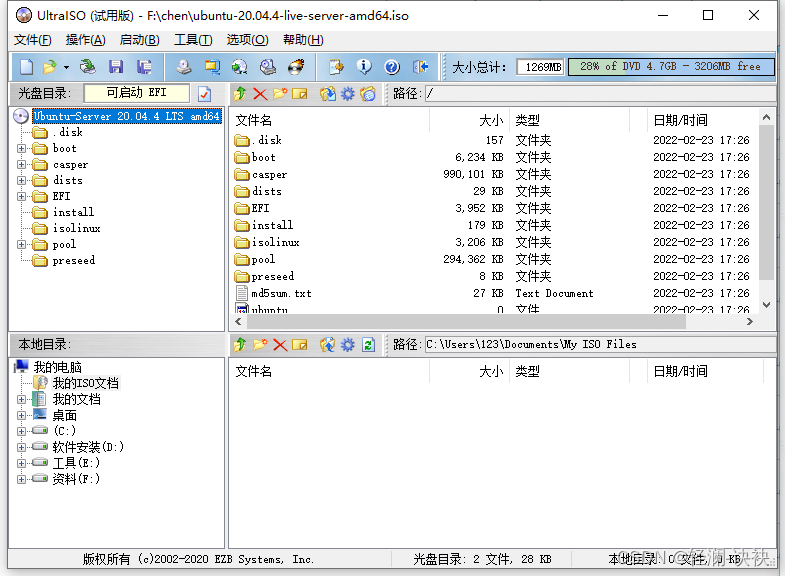Click Up folder icon in image toolbar
Image resolution: width=785 pixels, height=576 pixels.
(240, 94)
